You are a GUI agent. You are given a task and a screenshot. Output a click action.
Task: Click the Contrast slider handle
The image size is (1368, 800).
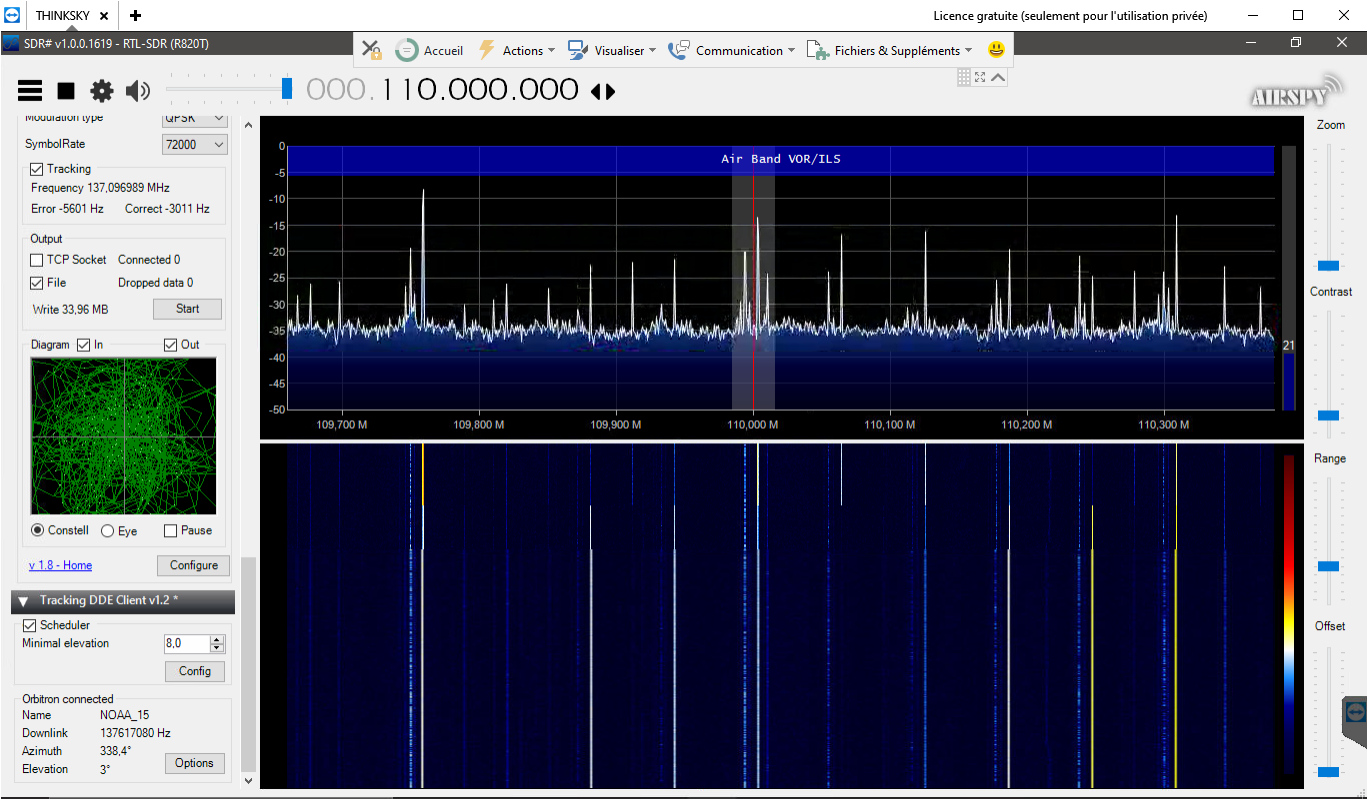[1328, 415]
